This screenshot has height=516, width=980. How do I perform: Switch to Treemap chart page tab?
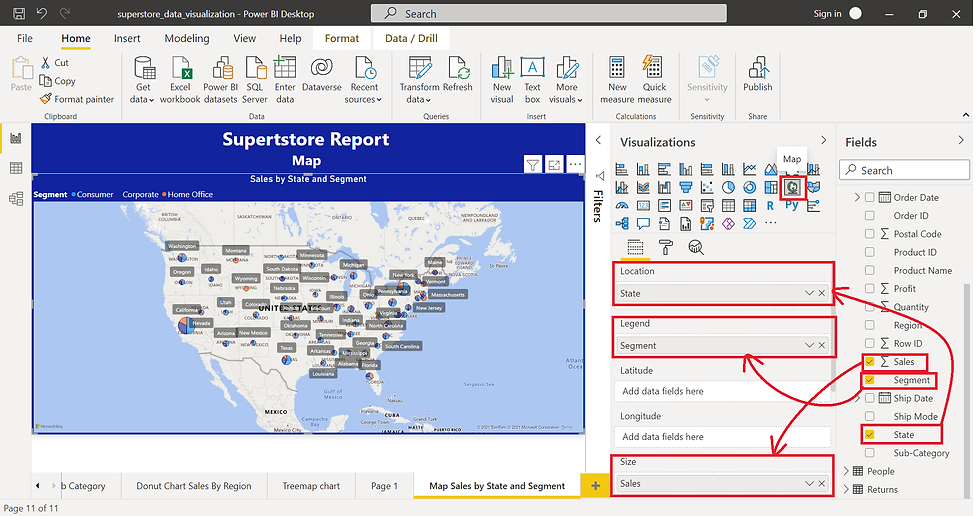(311, 486)
